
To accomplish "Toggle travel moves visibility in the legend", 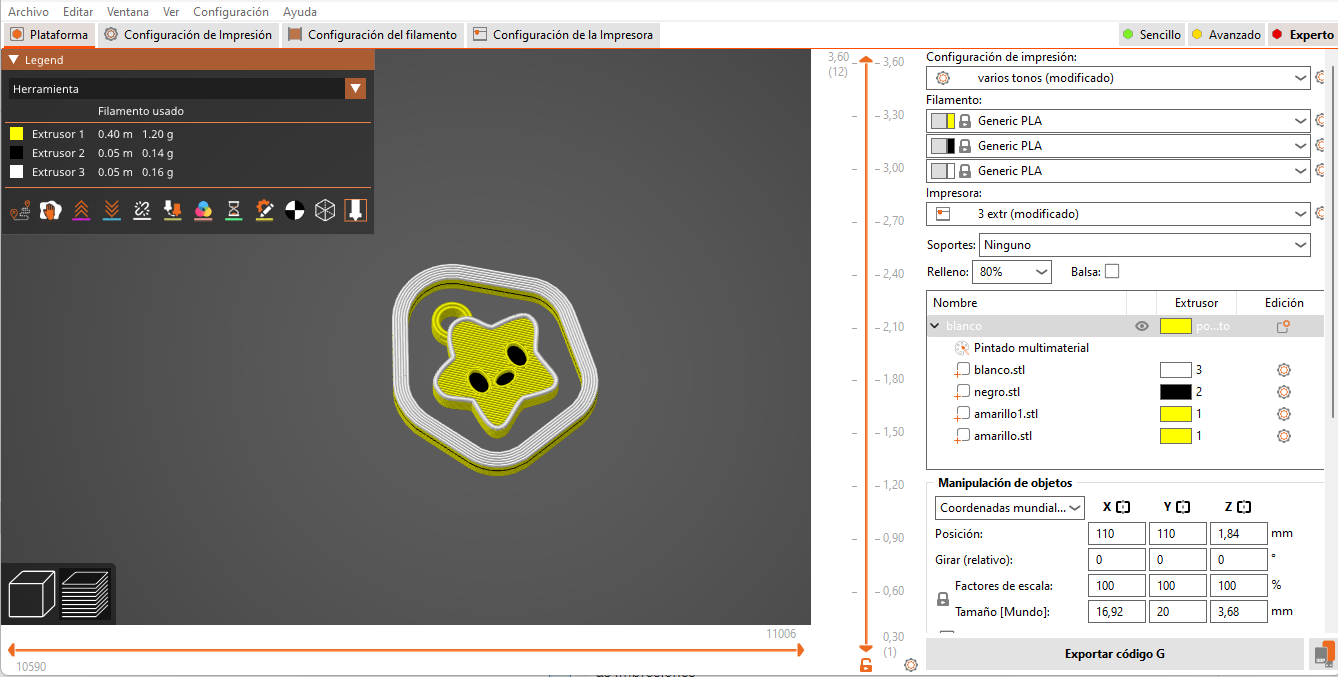I will [x=19, y=210].
